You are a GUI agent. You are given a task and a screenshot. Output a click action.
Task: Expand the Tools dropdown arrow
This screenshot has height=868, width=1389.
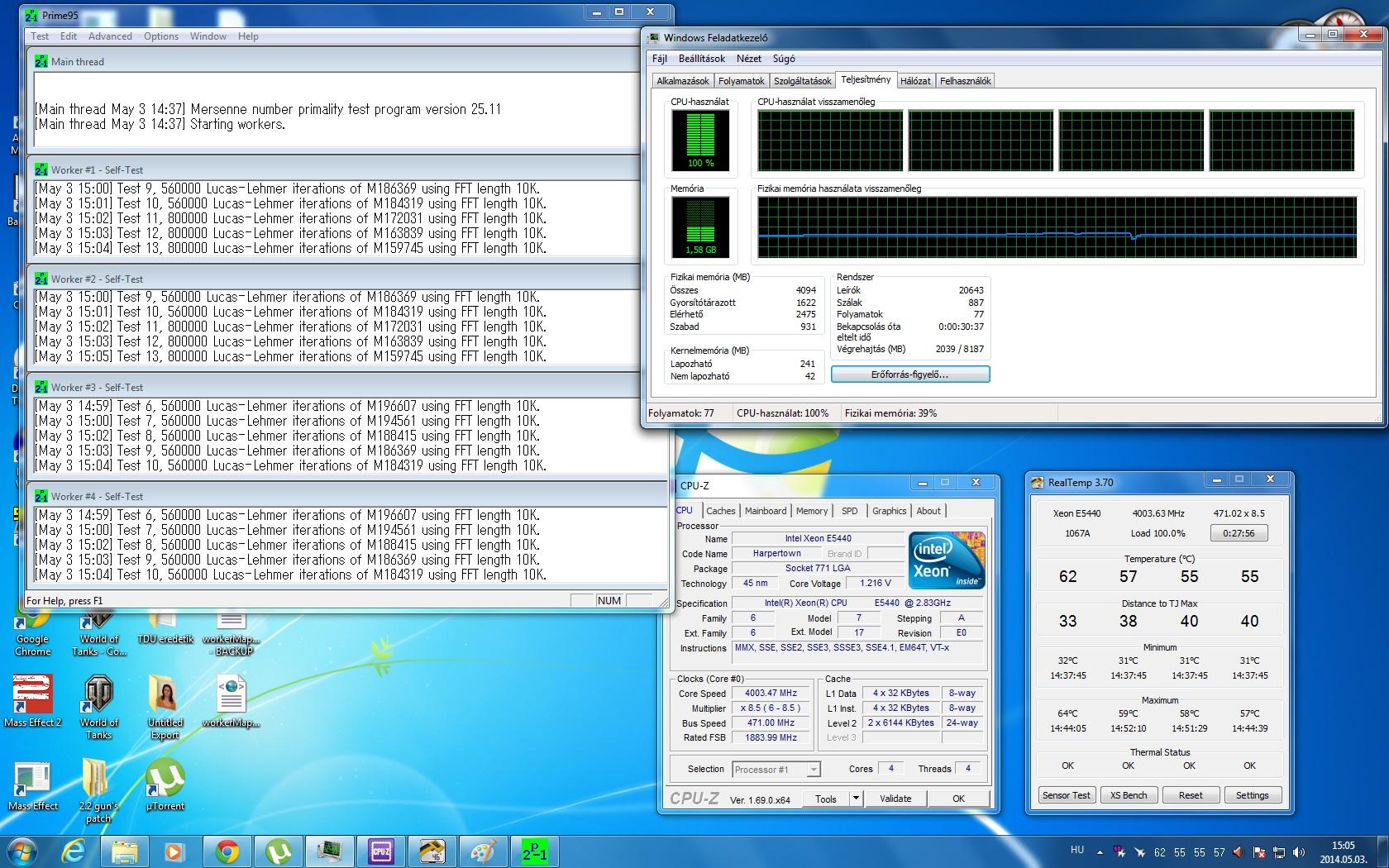point(857,799)
